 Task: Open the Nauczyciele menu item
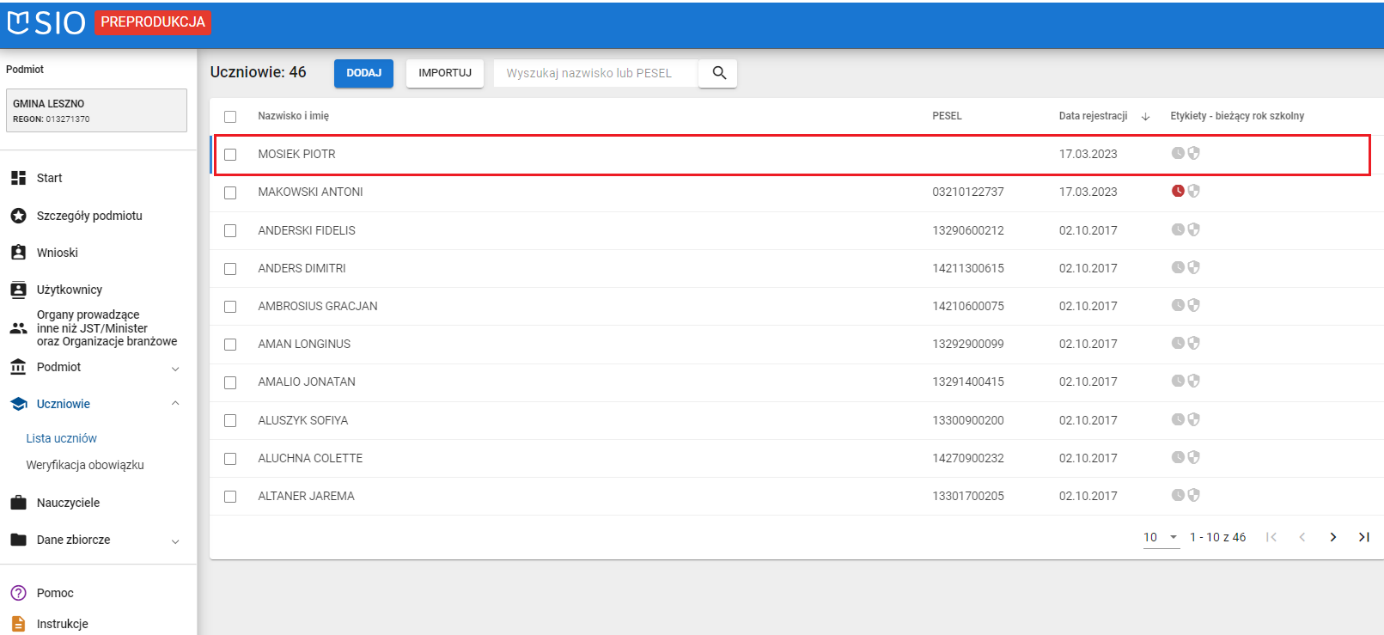click(x=67, y=503)
